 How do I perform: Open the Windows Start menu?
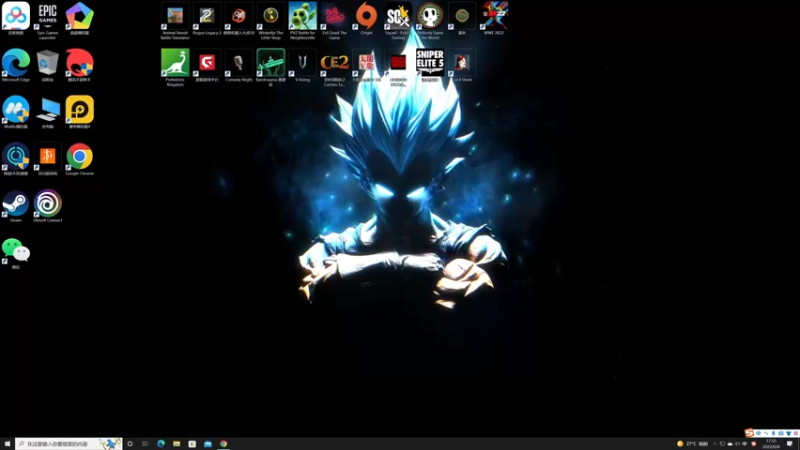click(x=7, y=444)
